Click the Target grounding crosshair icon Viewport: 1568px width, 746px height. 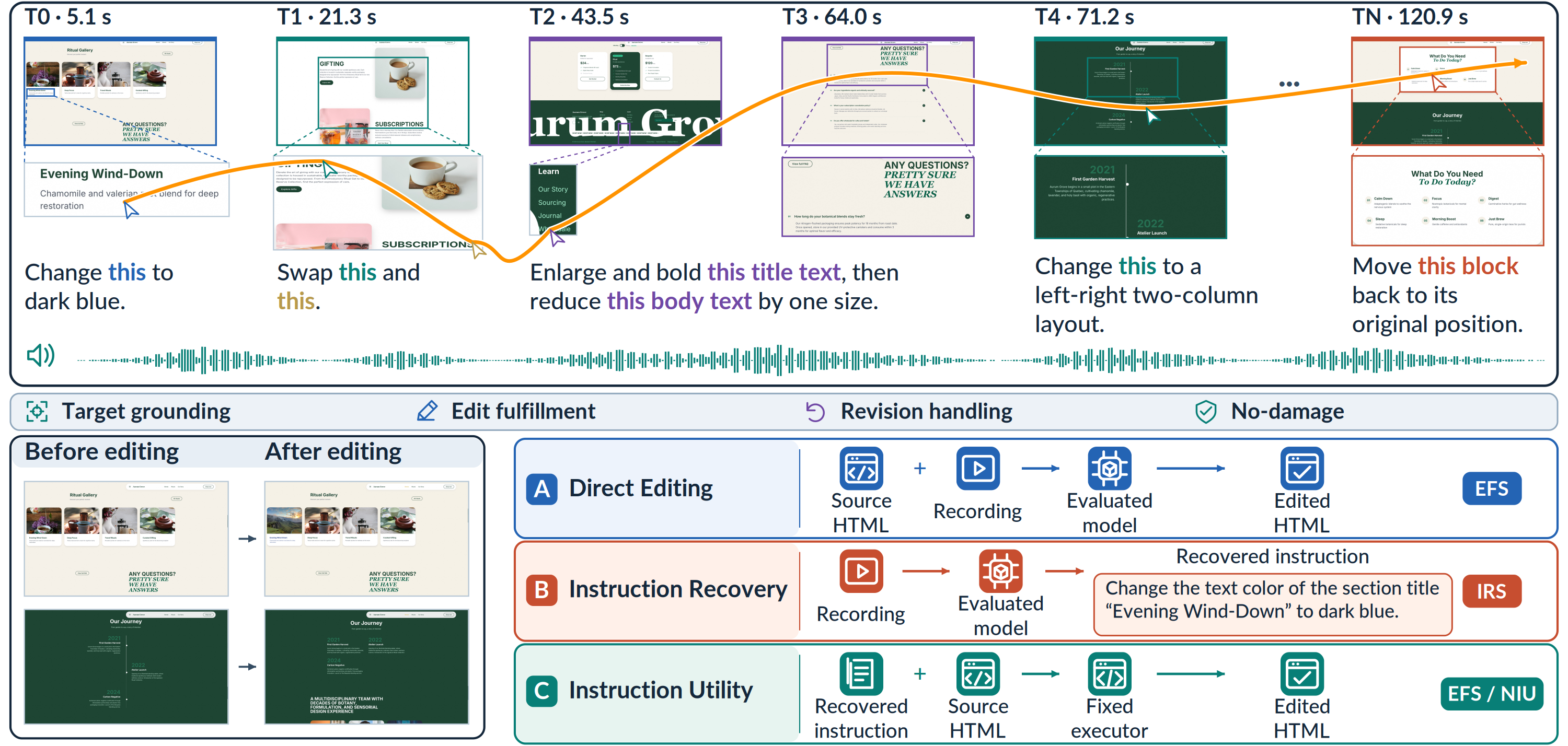37,412
